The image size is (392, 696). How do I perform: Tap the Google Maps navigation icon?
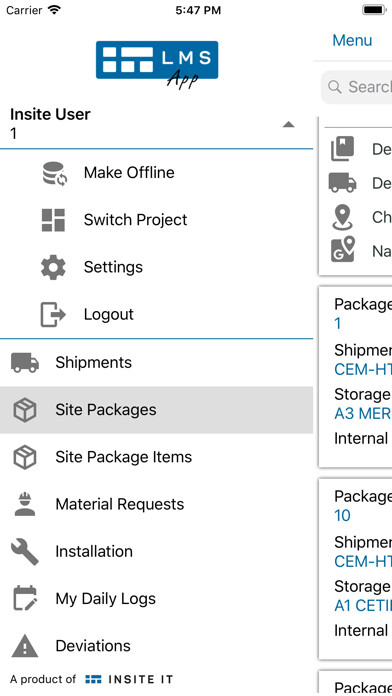[x=342, y=249]
